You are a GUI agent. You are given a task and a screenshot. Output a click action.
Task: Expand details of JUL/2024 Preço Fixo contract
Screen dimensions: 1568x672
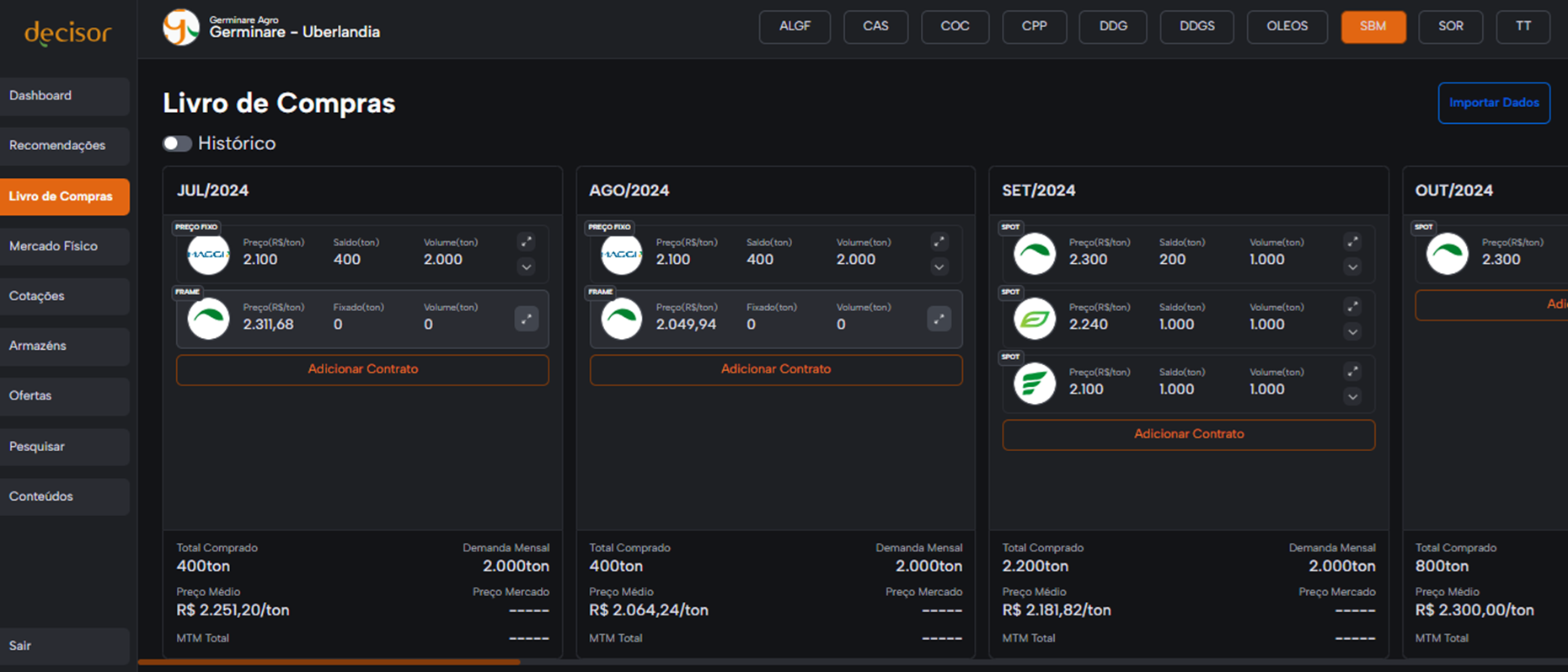(526, 267)
